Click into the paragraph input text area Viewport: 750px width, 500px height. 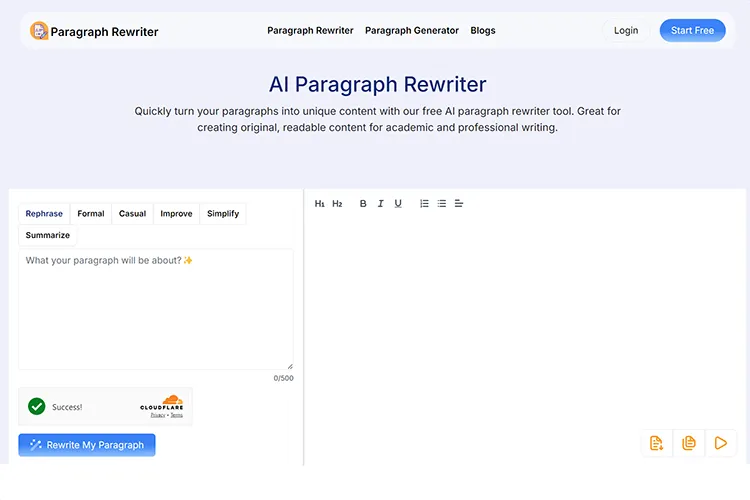click(155, 310)
